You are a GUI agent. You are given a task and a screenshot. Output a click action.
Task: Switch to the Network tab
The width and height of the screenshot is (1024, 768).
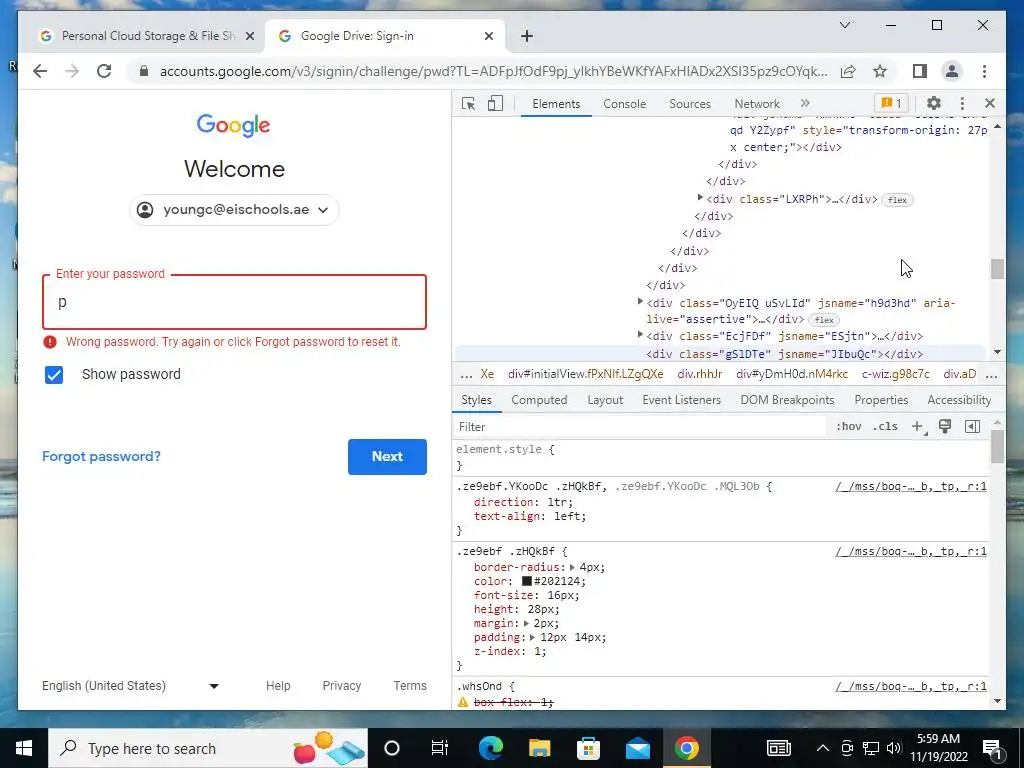(757, 104)
